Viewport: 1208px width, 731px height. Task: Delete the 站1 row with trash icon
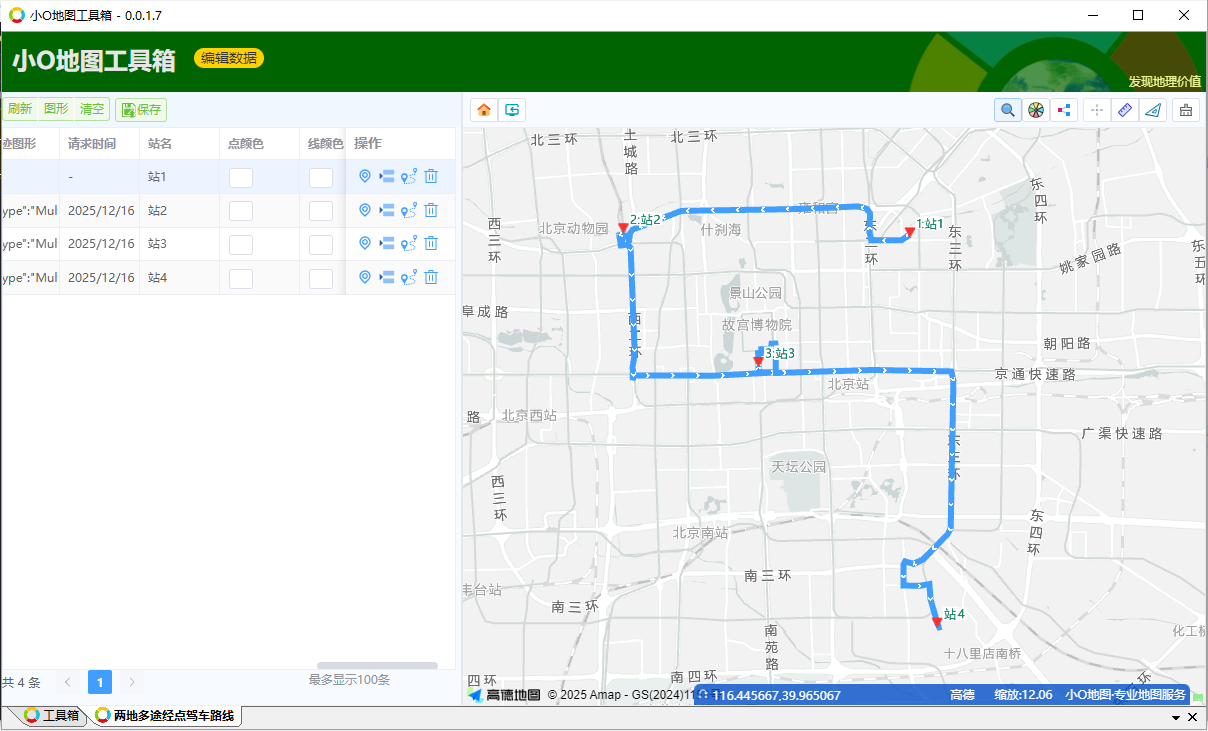pyautogui.click(x=431, y=176)
